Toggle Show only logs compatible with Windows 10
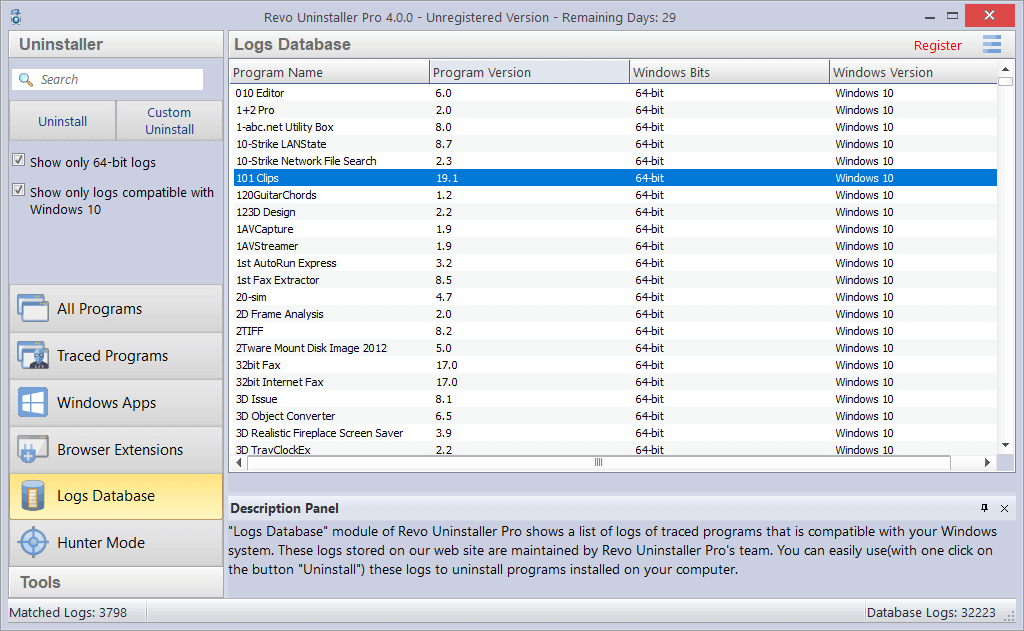Viewport: 1024px width, 631px height. point(19,190)
